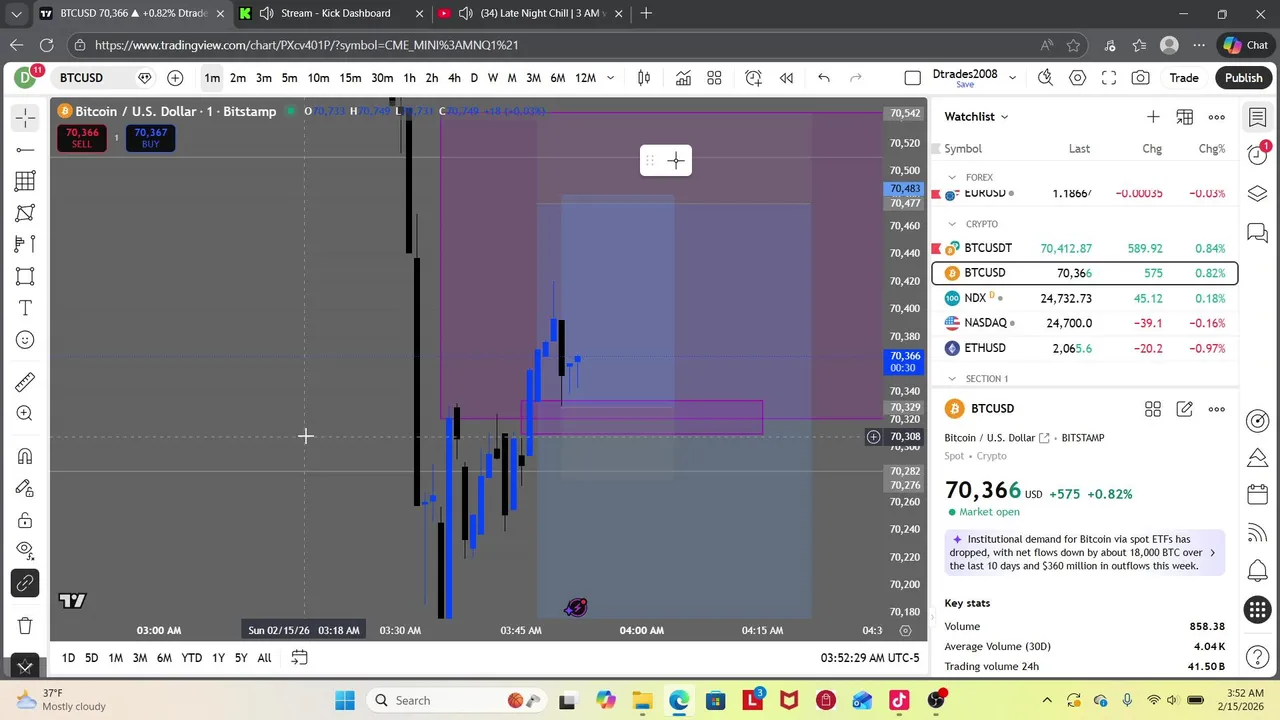1280x720 pixels.
Task: Open the emoji icons tool
Action: 25,340
